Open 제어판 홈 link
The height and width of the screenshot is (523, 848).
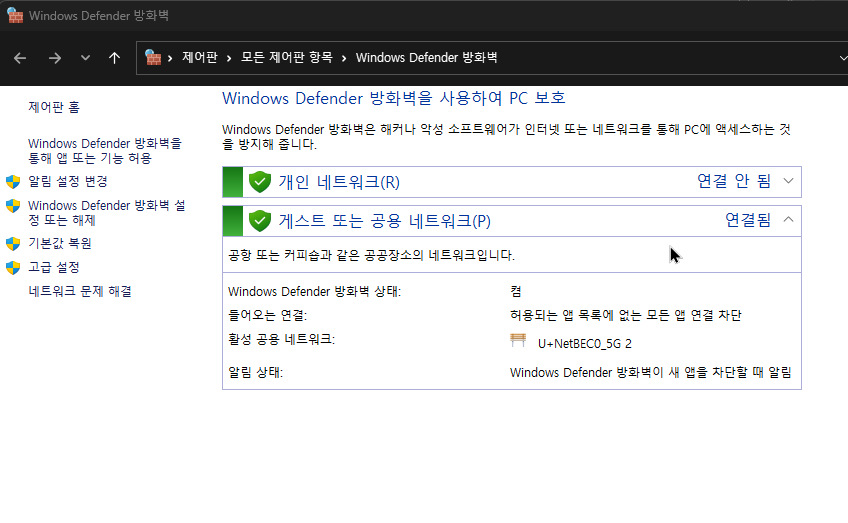tap(54, 107)
